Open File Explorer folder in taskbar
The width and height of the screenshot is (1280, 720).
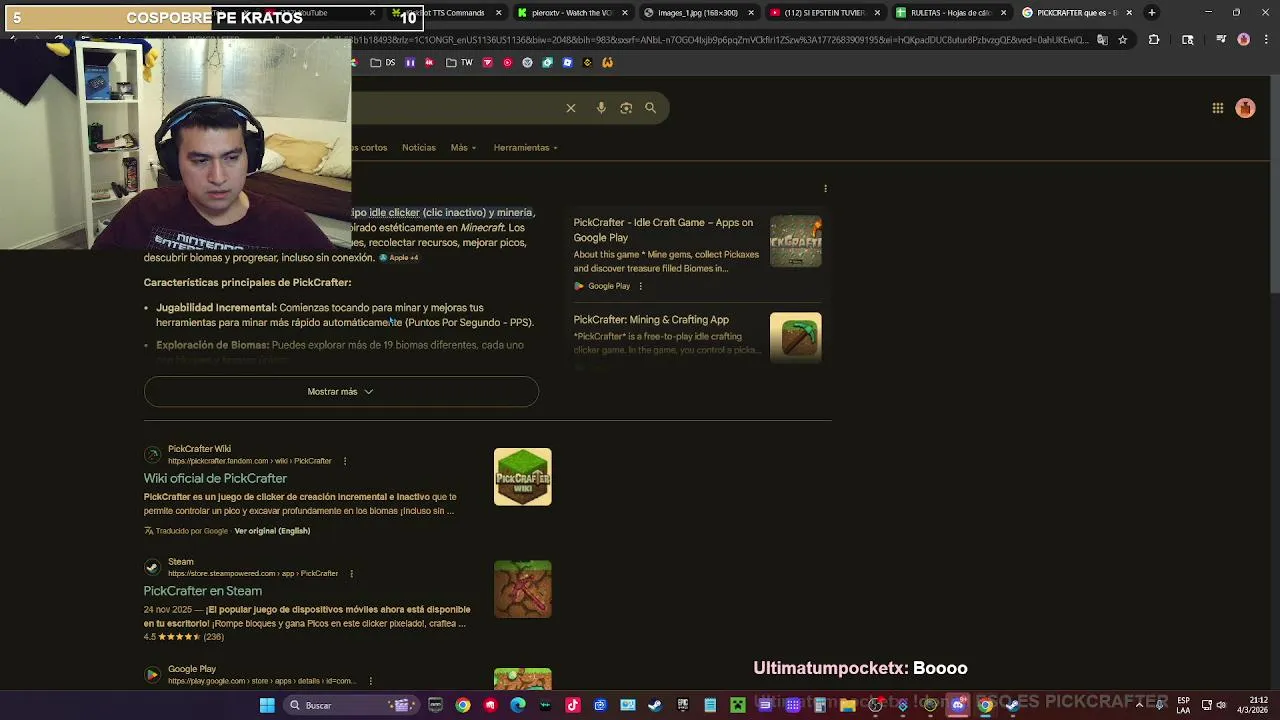pyautogui.click(x=848, y=706)
